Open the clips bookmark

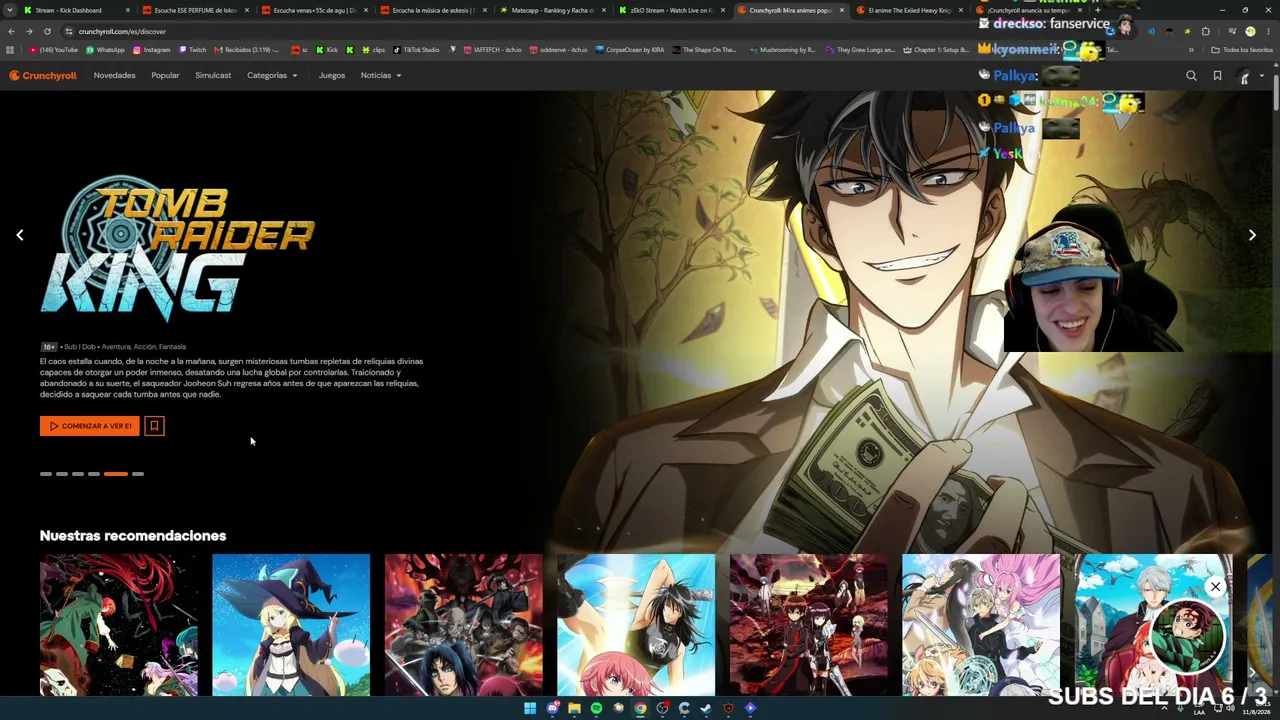(x=374, y=49)
